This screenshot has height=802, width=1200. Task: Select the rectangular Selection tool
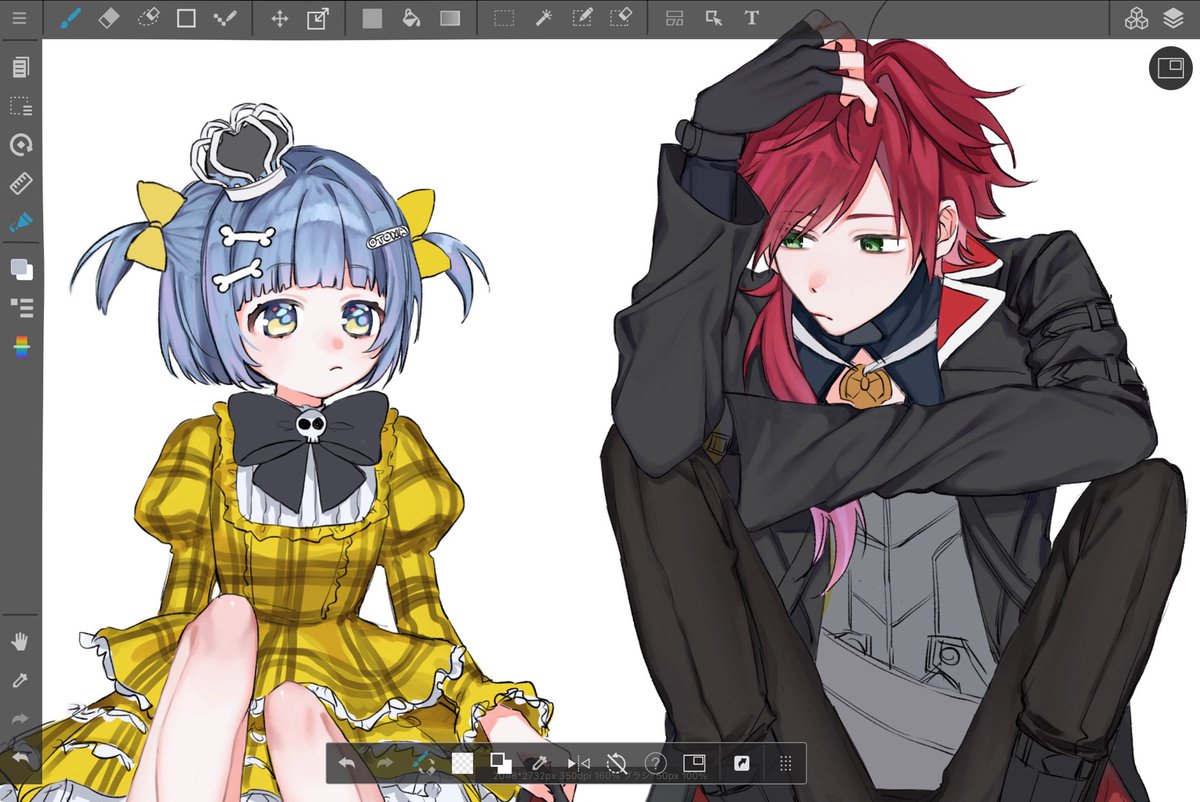[x=504, y=18]
